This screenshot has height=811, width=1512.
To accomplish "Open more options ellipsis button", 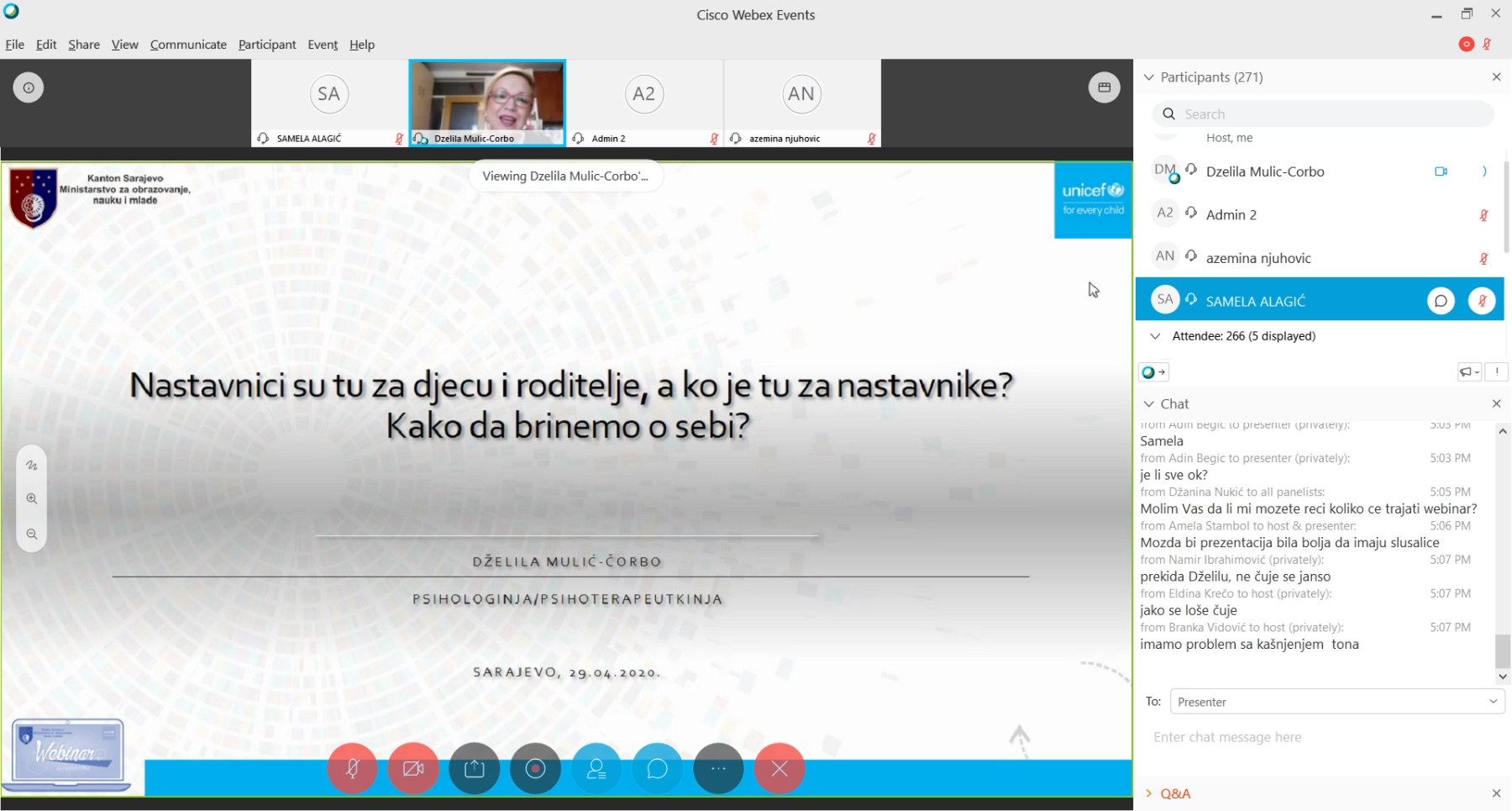I will (718, 768).
